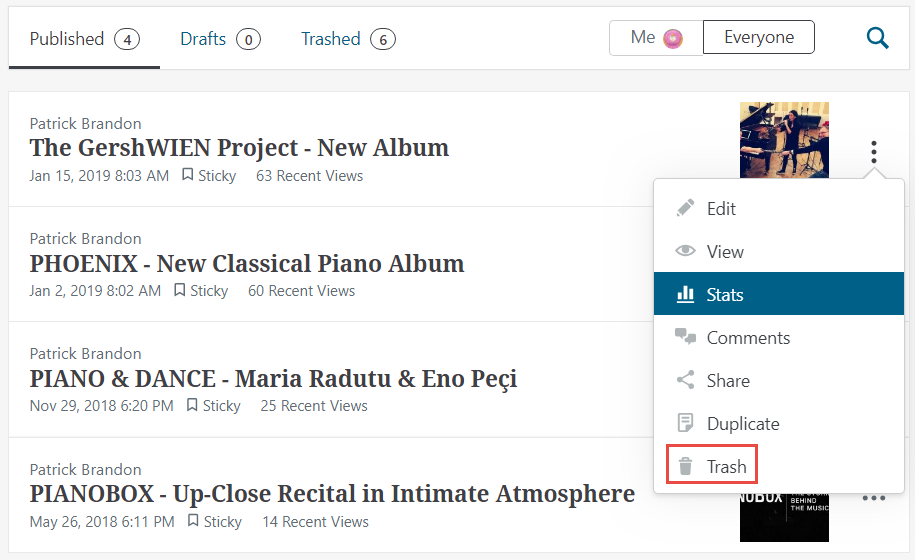Open The GershWIEN Project post title
The height and width of the screenshot is (560, 915).
click(239, 148)
